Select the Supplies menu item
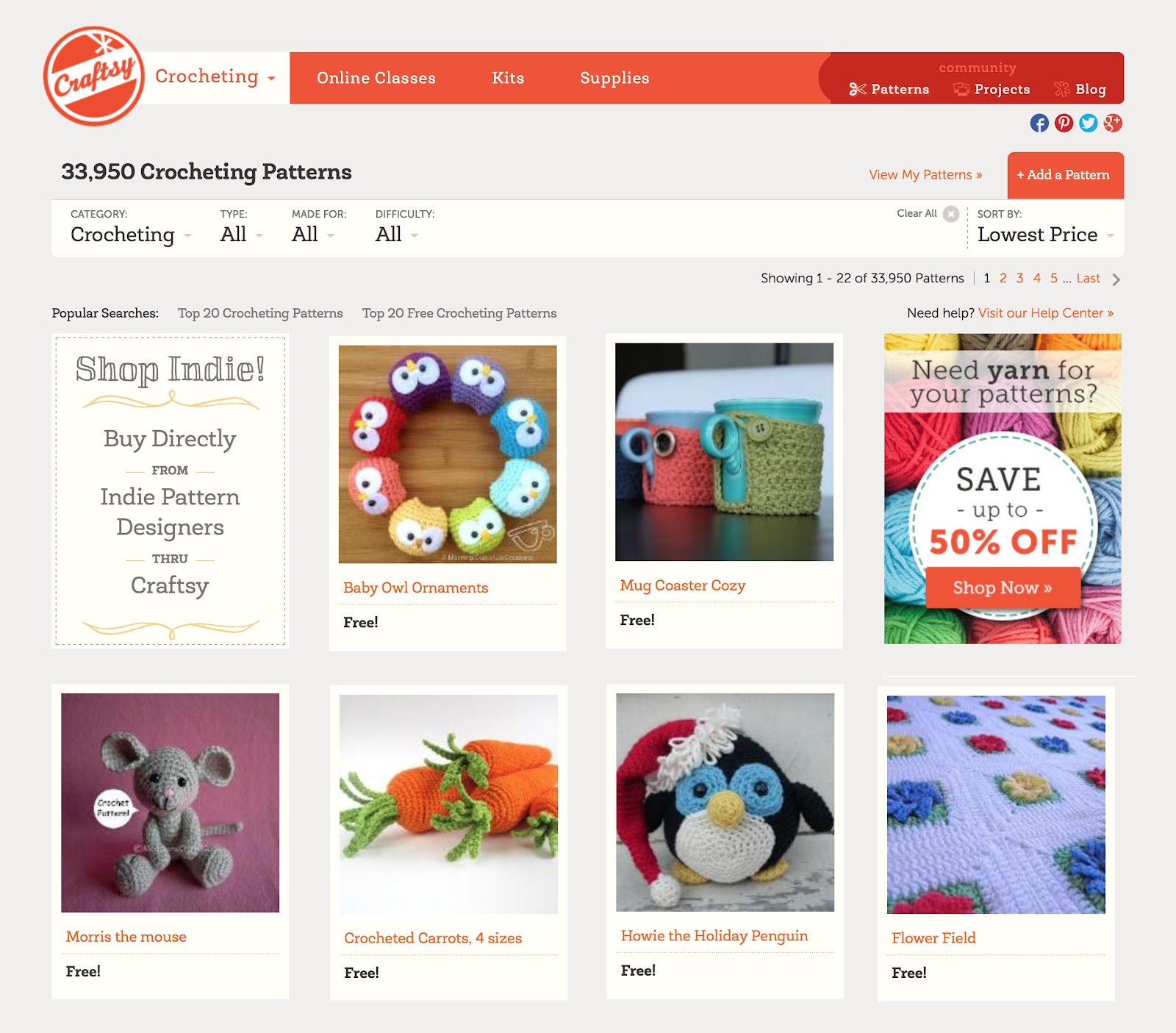The image size is (1176, 1033). tap(614, 78)
